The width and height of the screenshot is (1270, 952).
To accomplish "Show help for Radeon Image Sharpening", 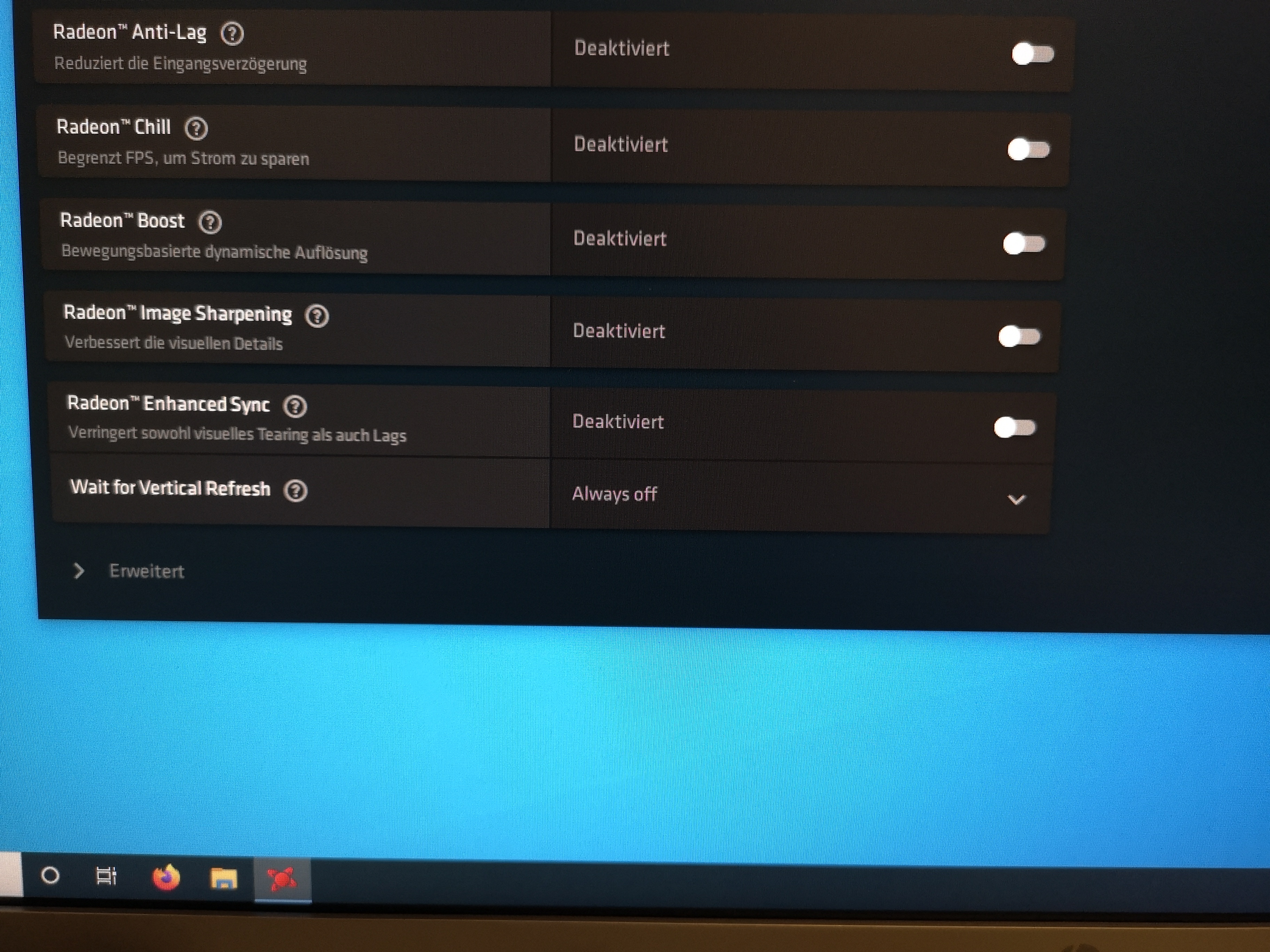I will click(x=317, y=316).
